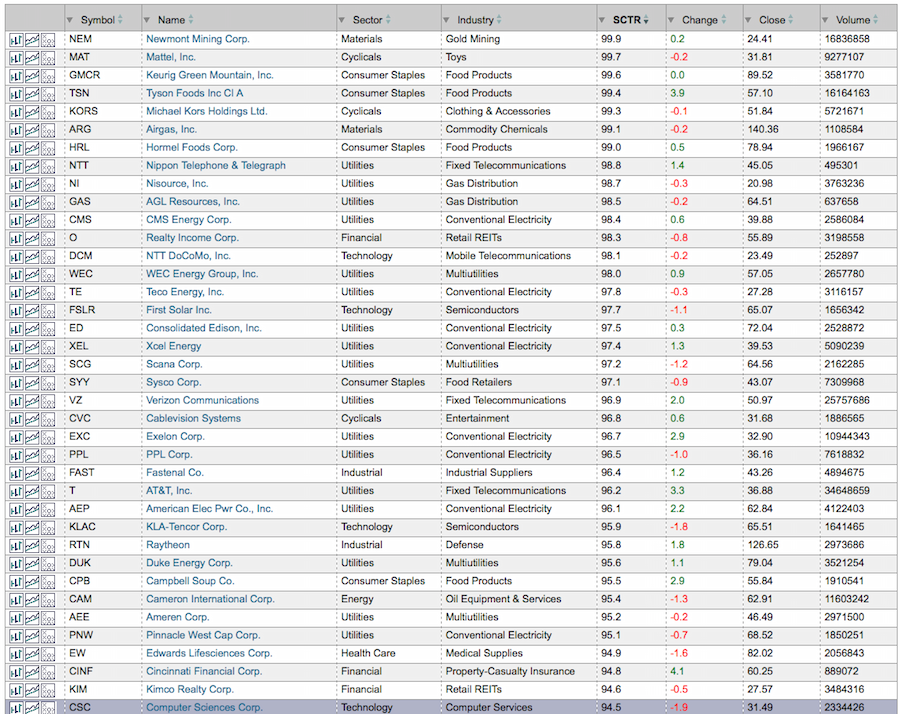
Task: Open the Close column filter triangle
Action: [x=748, y=20]
